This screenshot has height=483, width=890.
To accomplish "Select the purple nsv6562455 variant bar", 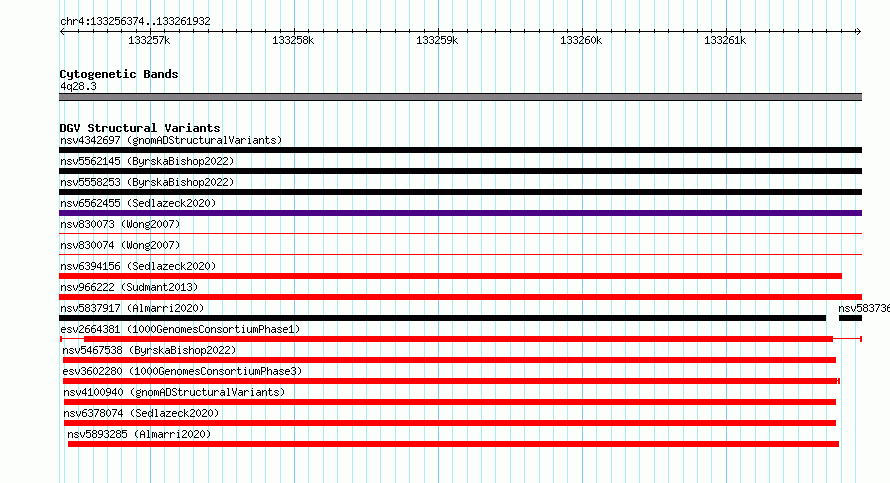I will (460, 213).
